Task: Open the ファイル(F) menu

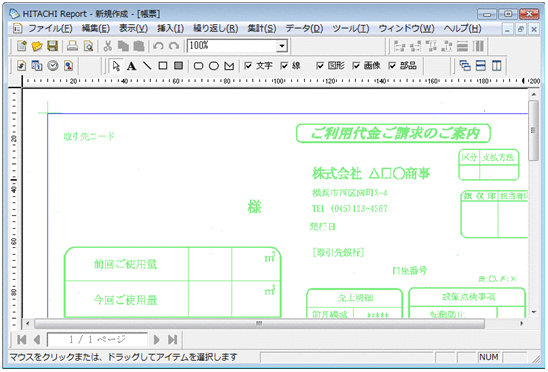Action: click(50, 28)
